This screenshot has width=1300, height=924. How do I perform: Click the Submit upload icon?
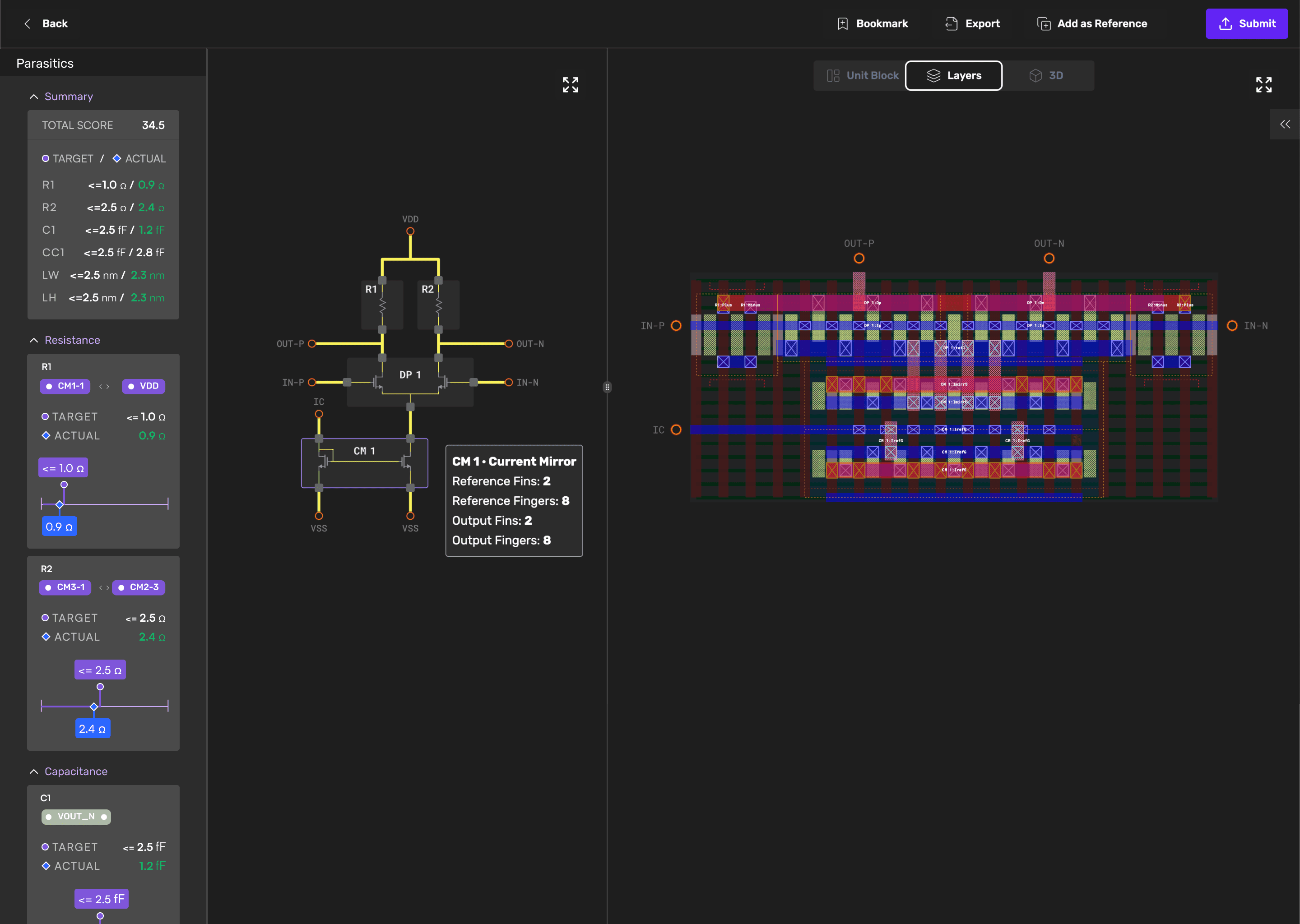(x=1226, y=23)
